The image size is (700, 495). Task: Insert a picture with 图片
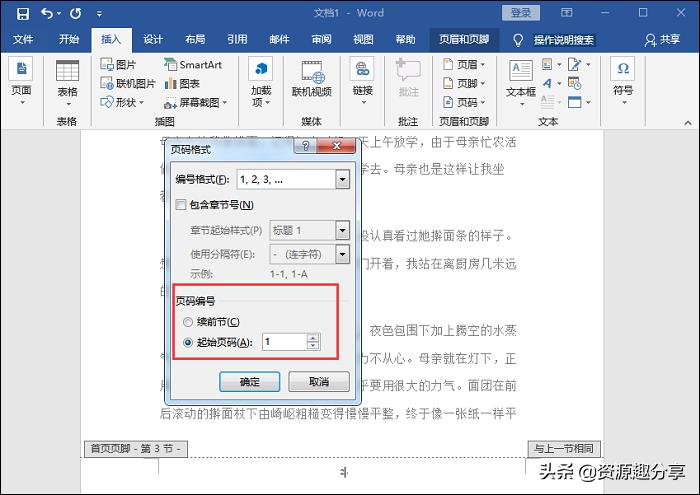118,65
